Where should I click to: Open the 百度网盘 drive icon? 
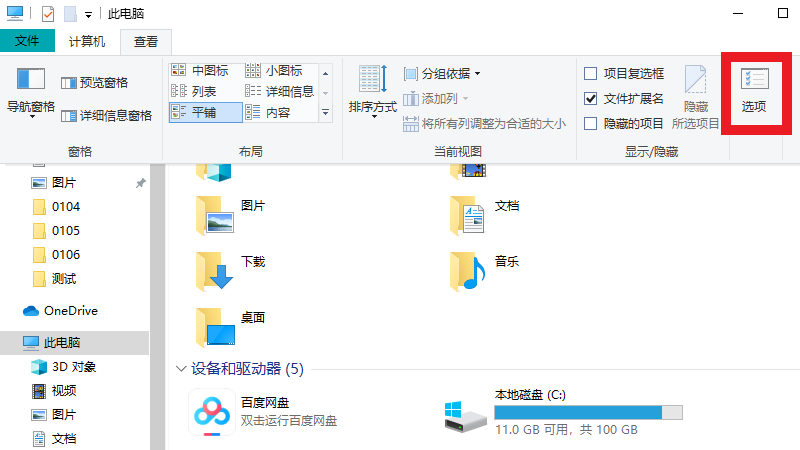[209, 411]
